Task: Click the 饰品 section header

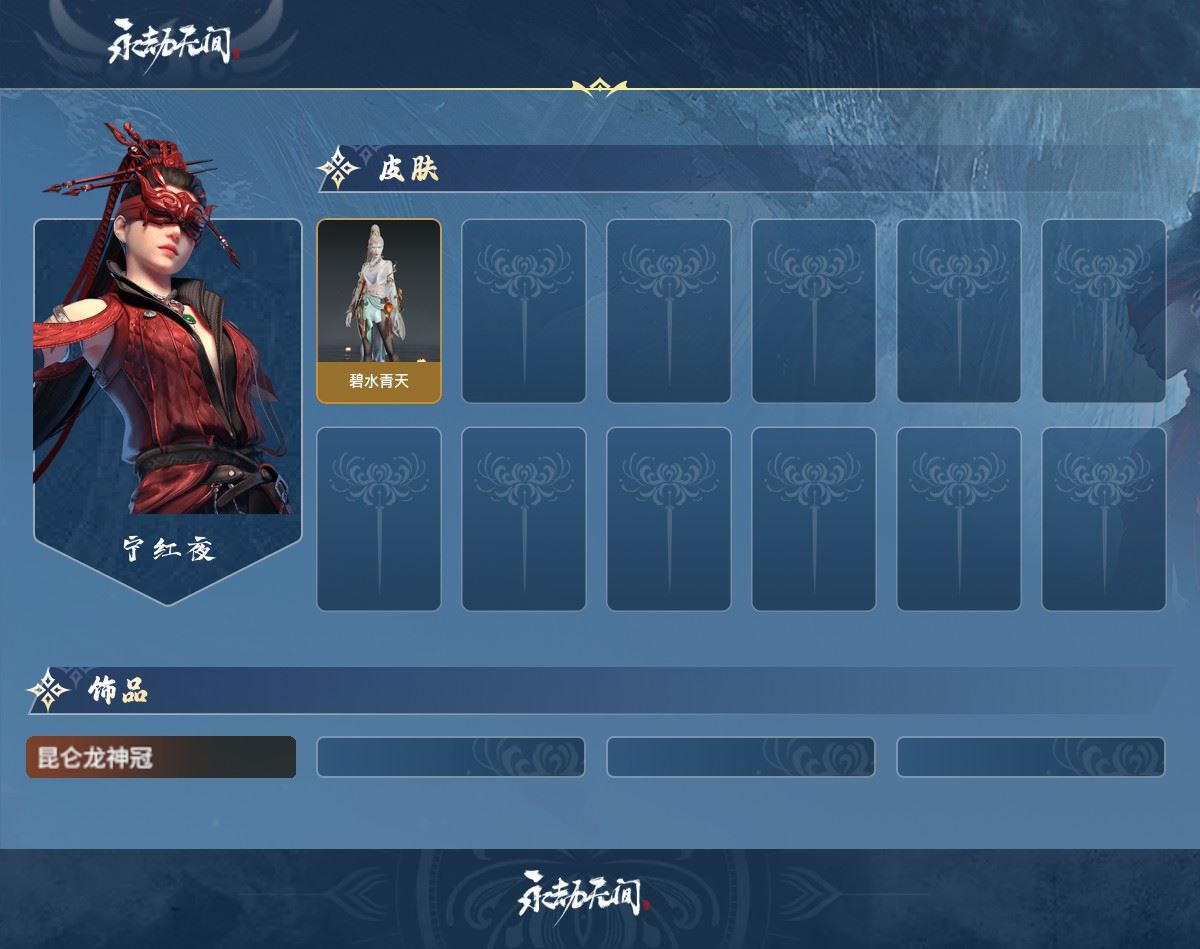Action: pyautogui.click(x=118, y=691)
